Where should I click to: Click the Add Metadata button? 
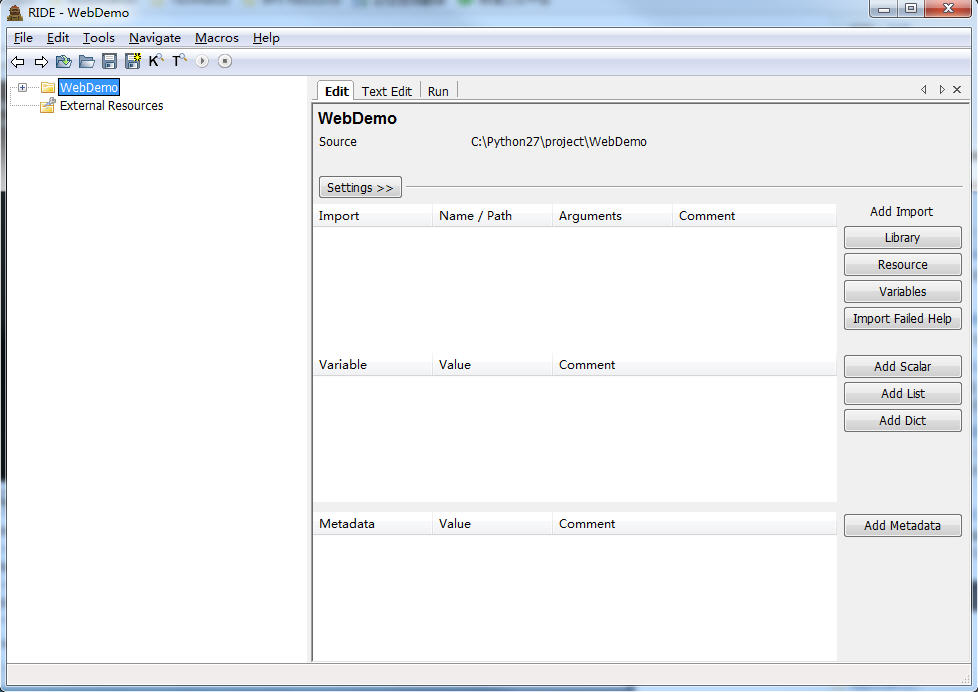903,525
